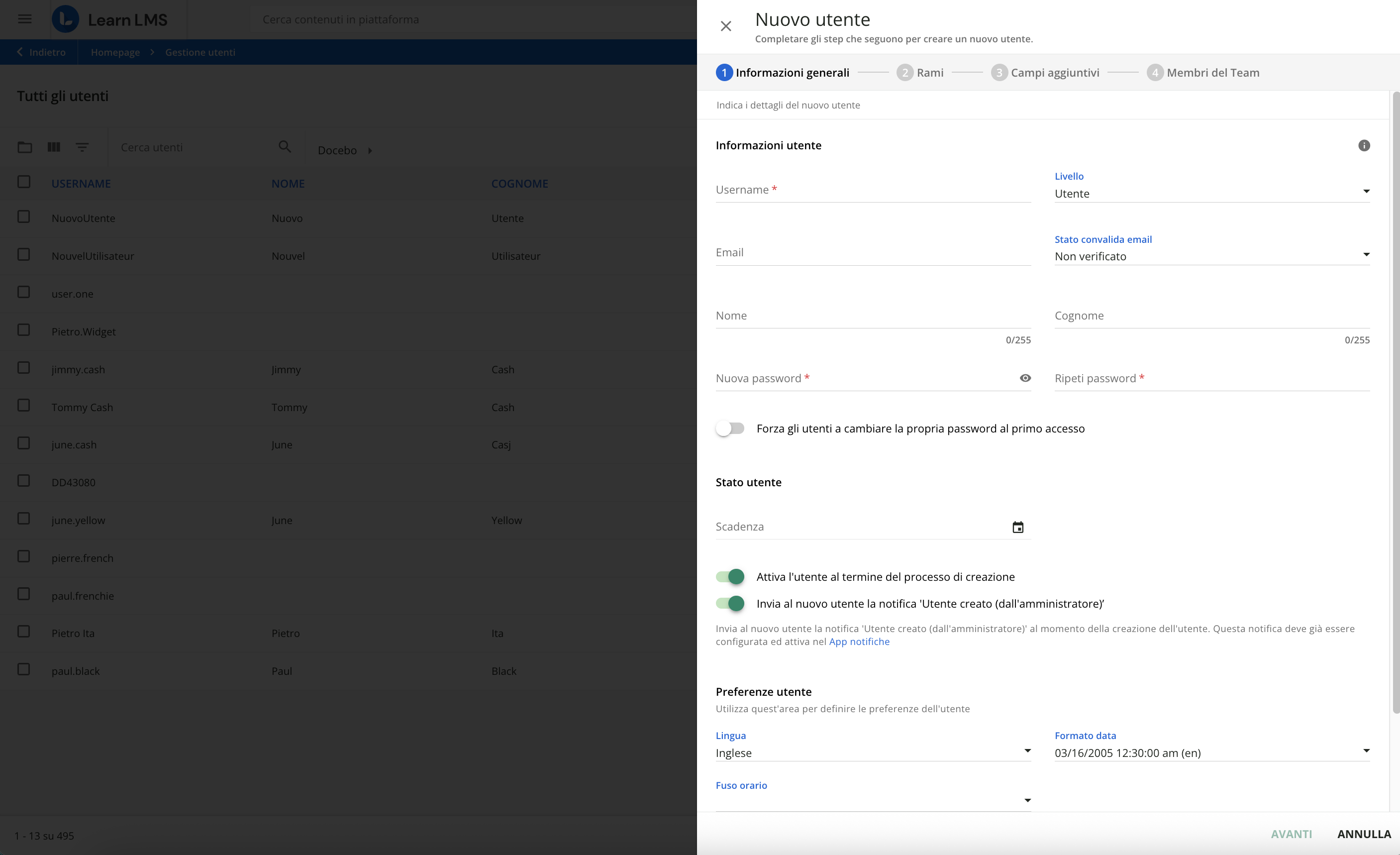This screenshot has height=855, width=1400.
Task: Open the Scadenza calendar picker icon
Action: pyautogui.click(x=1017, y=527)
